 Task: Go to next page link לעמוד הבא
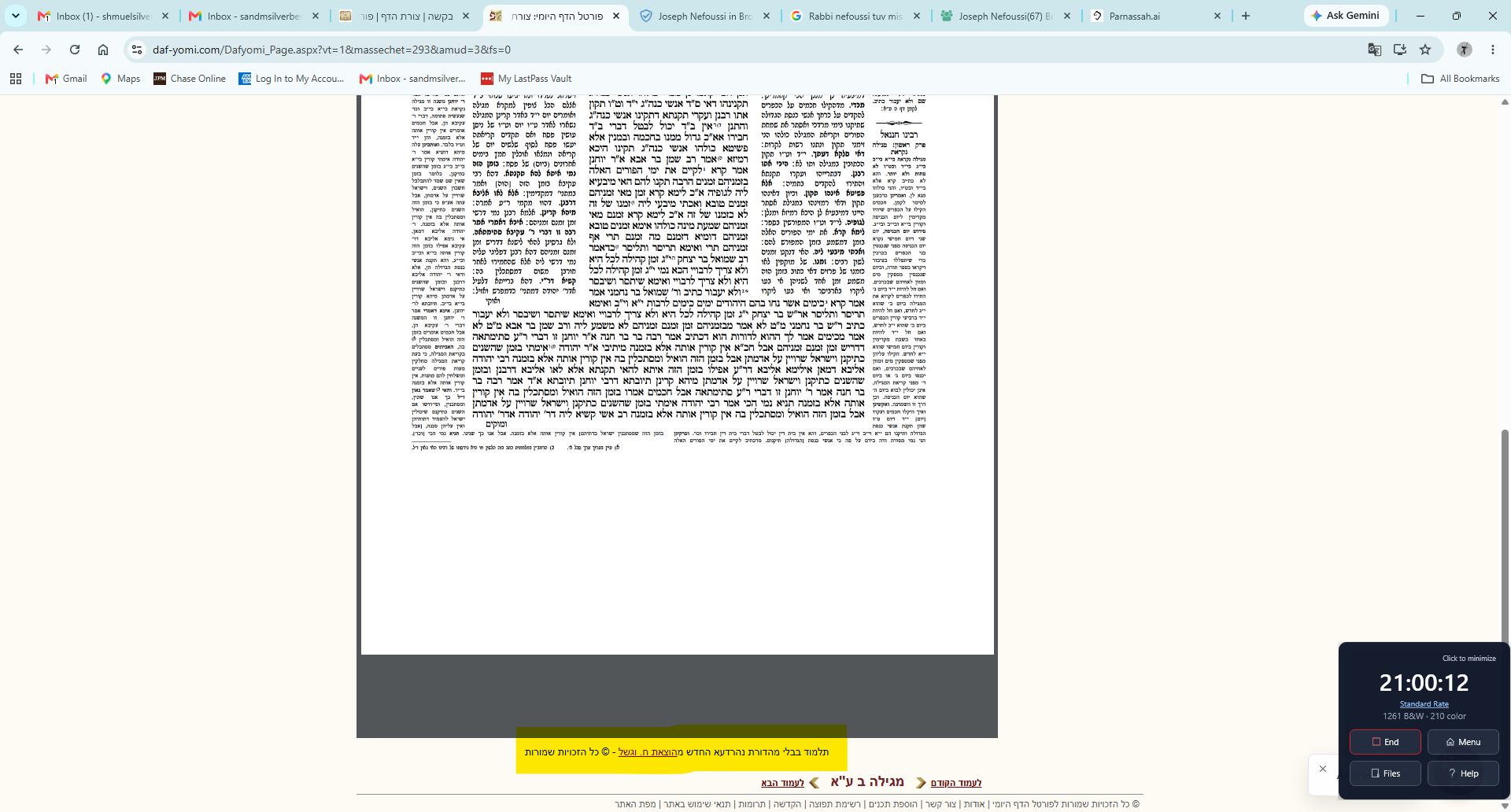782,783
